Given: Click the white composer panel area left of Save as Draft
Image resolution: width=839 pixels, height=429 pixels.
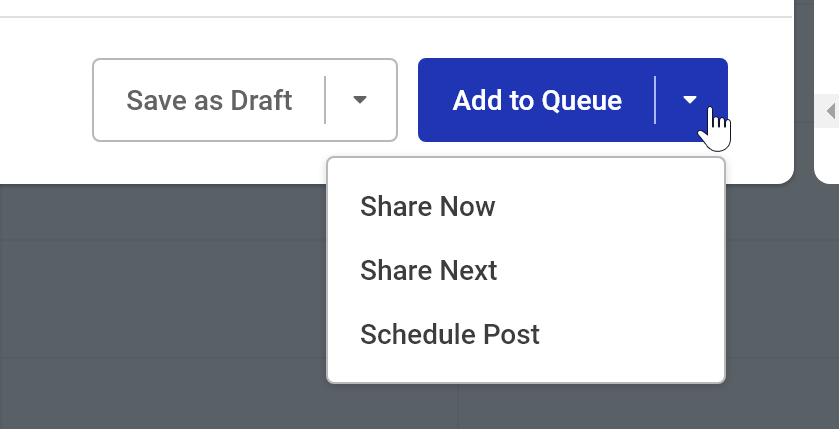Looking at the screenshot, I should (x=45, y=100).
